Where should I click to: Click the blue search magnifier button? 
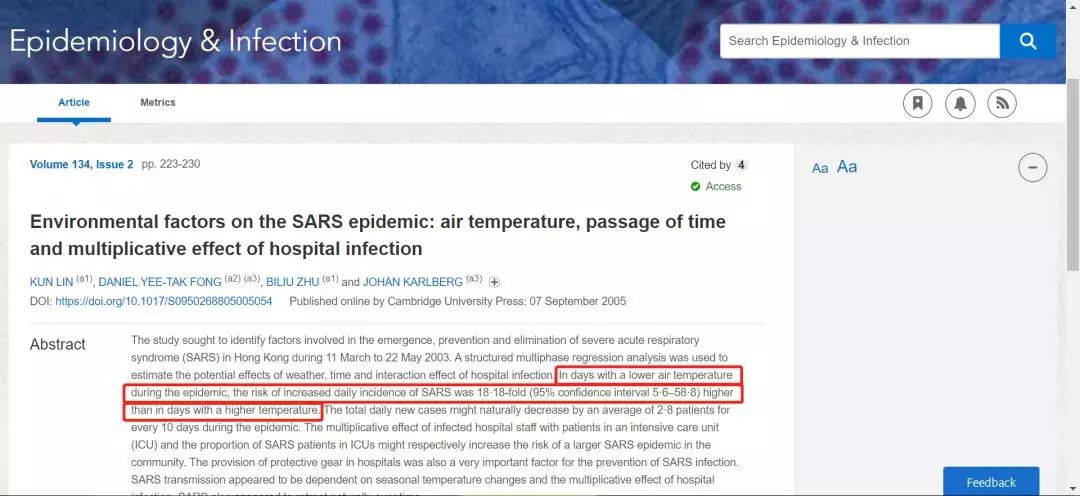click(1028, 41)
